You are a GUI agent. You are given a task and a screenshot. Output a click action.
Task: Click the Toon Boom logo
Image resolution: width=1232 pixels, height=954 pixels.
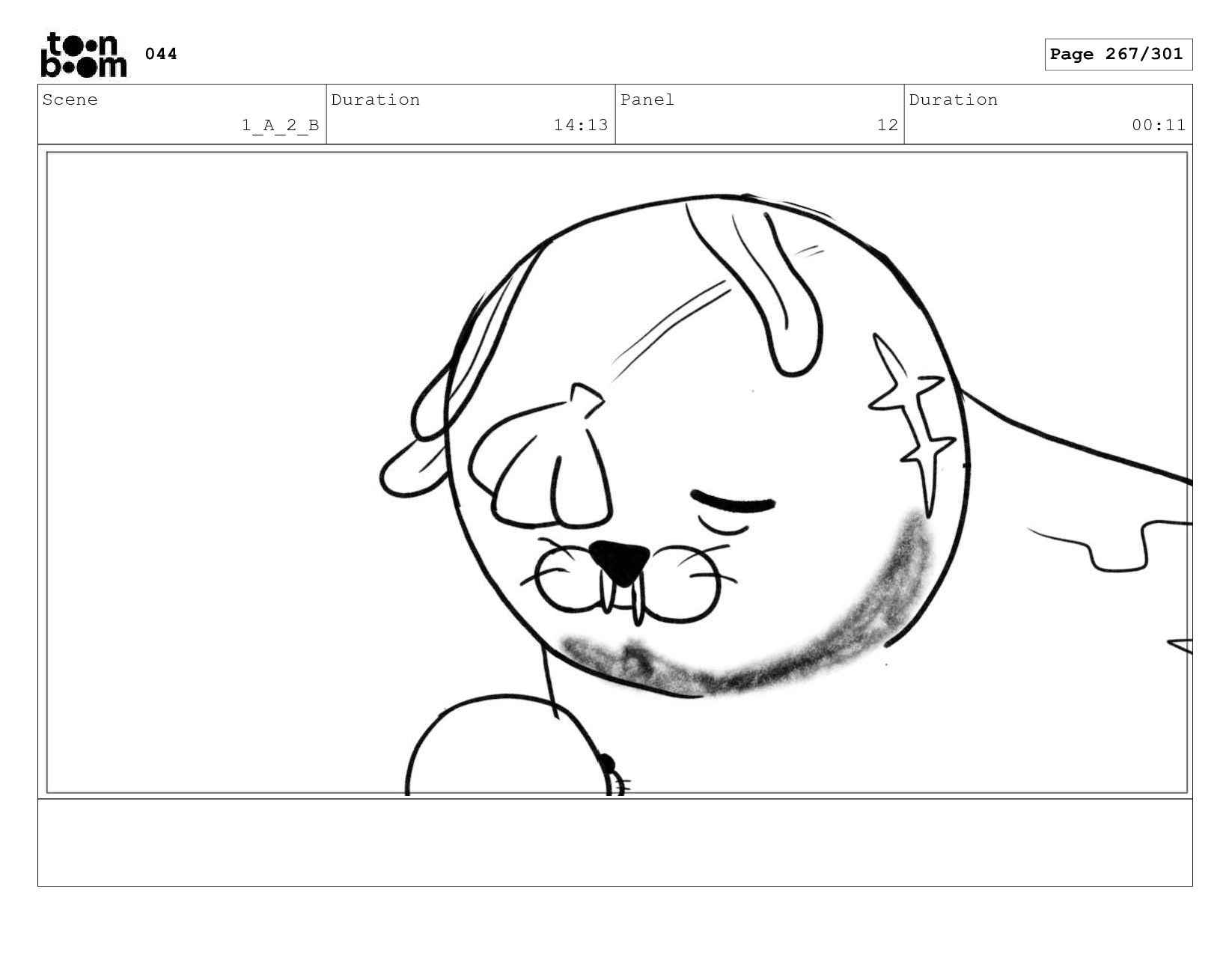(83, 55)
